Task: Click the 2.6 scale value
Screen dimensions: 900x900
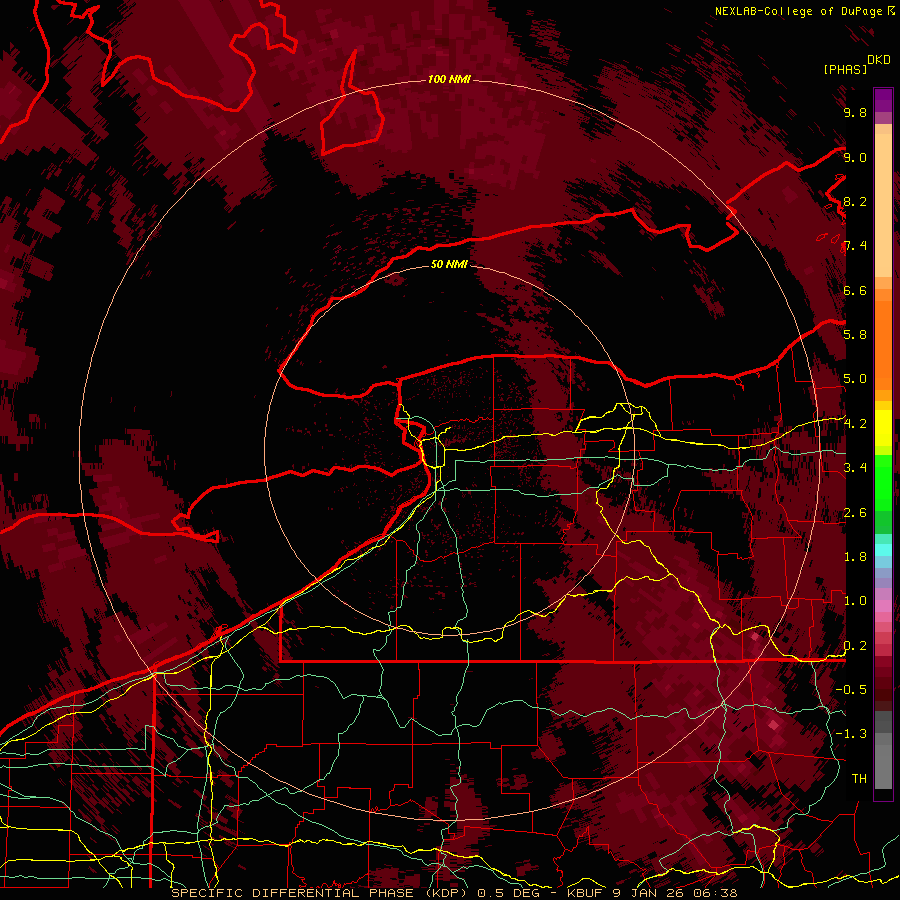Action: coord(855,512)
